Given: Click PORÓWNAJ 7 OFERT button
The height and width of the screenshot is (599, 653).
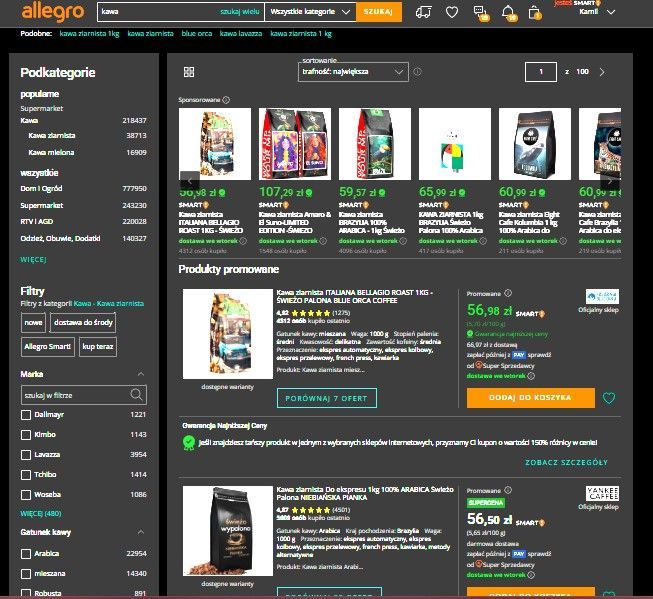Looking at the screenshot, I should point(327,398).
